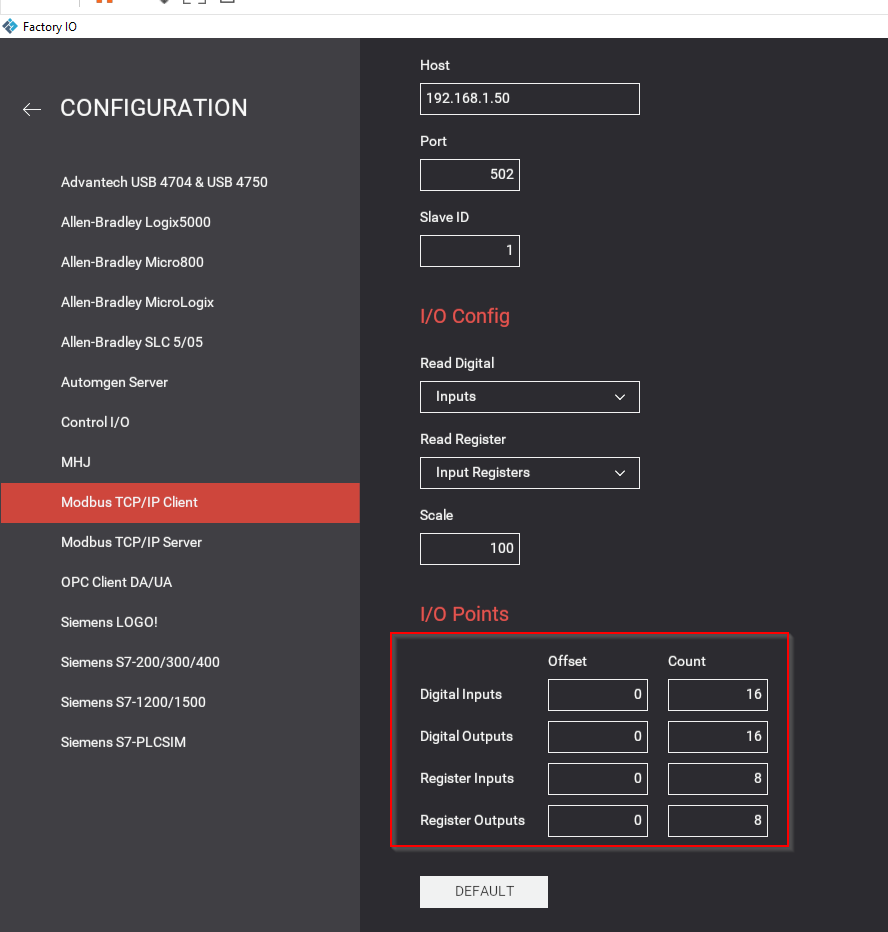This screenshot has height=932, width=888.
Task: Click the Digital Outputs Count field
Action: pos(718,737)
